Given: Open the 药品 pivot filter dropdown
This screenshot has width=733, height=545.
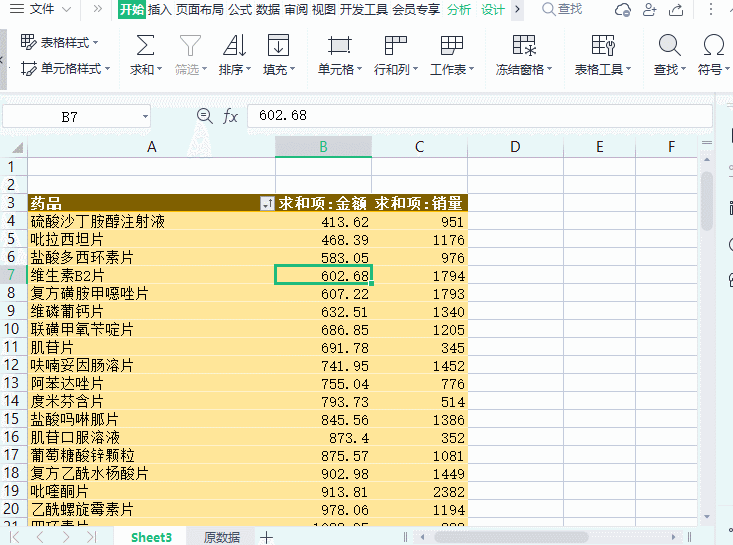Looking at the screenshot, I should coord(266,203).
